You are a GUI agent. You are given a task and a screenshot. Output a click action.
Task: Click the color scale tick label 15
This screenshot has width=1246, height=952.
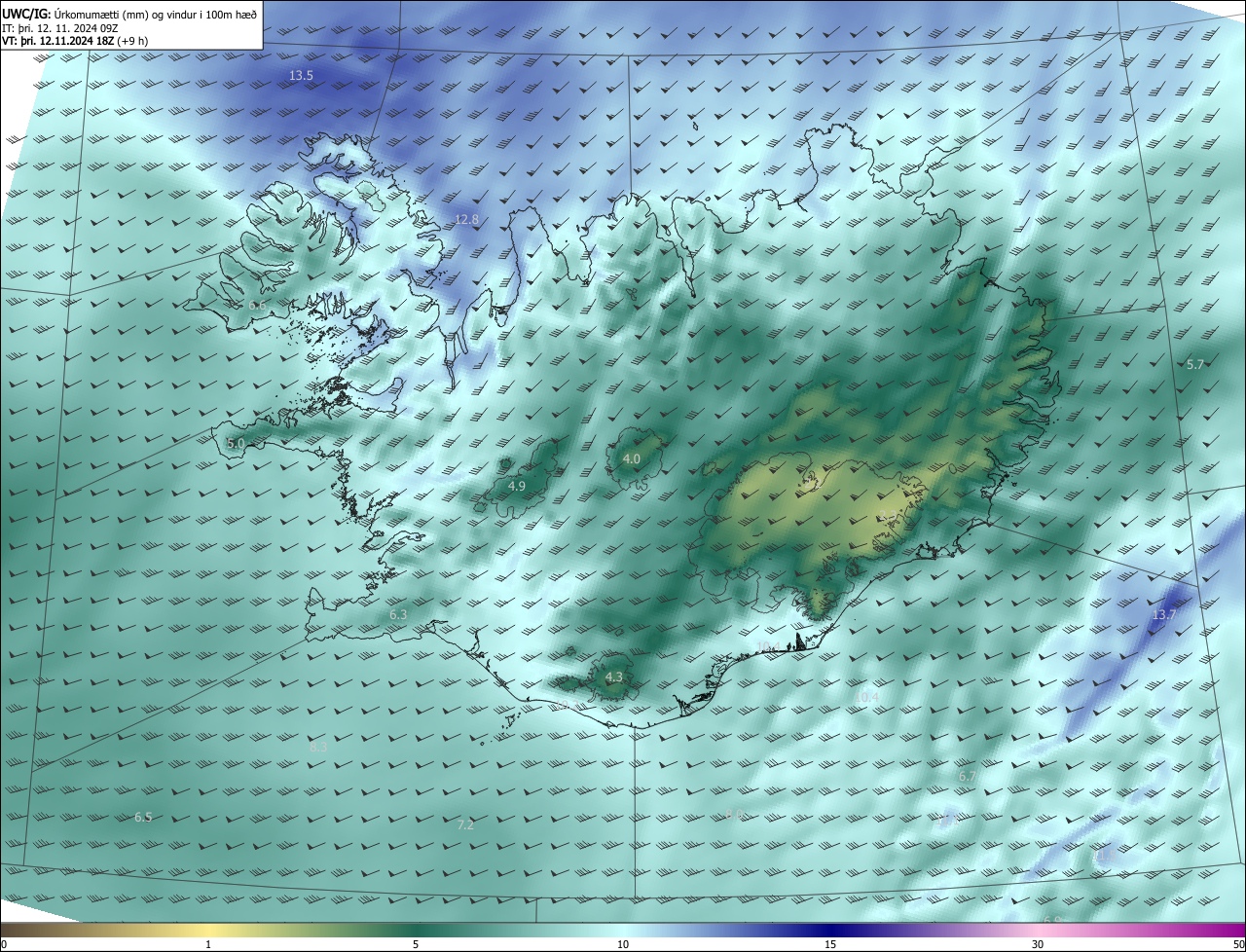tap(830, 944)
